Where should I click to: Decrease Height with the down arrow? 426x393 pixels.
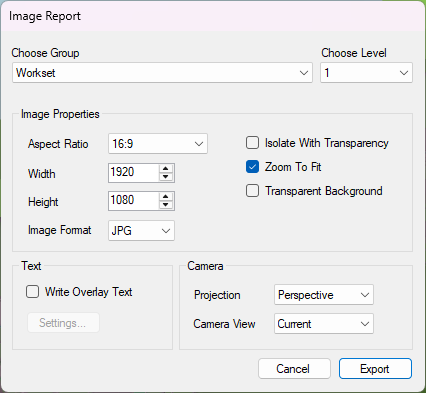coord(166,205)
